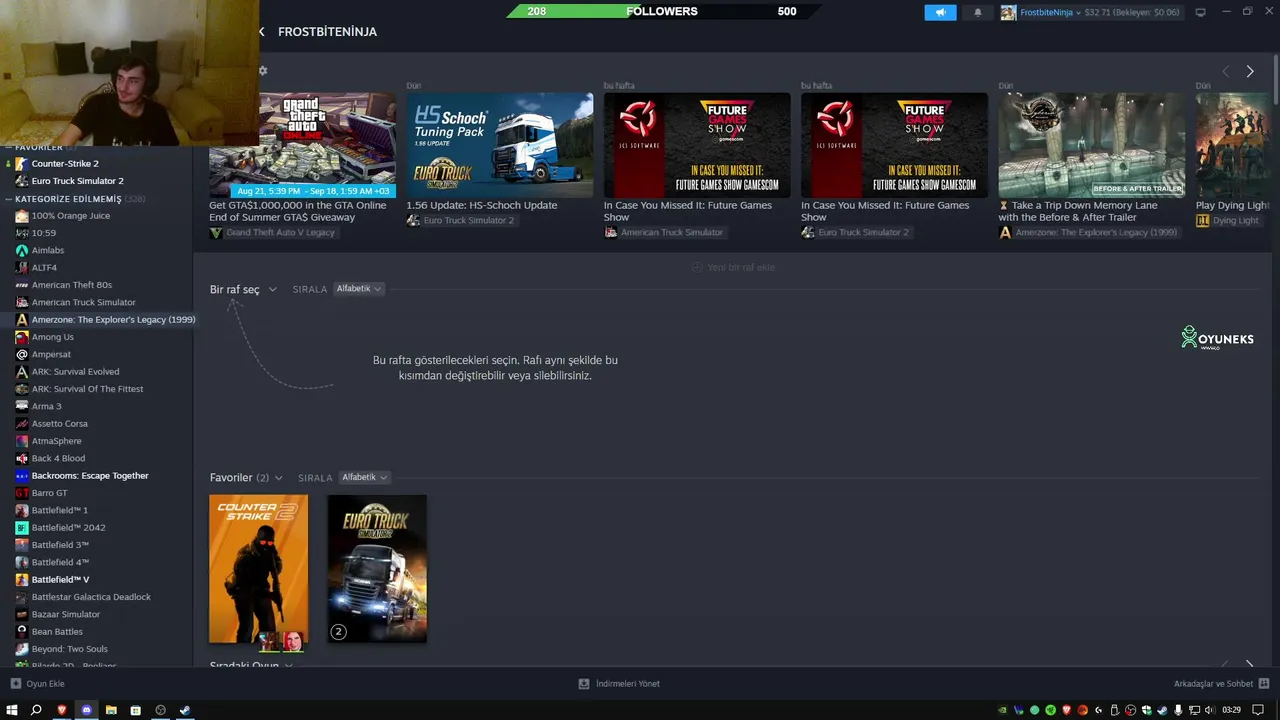1280x720 pixels.
Task: Open Discord from the taskbar
Action: point(86,710)
